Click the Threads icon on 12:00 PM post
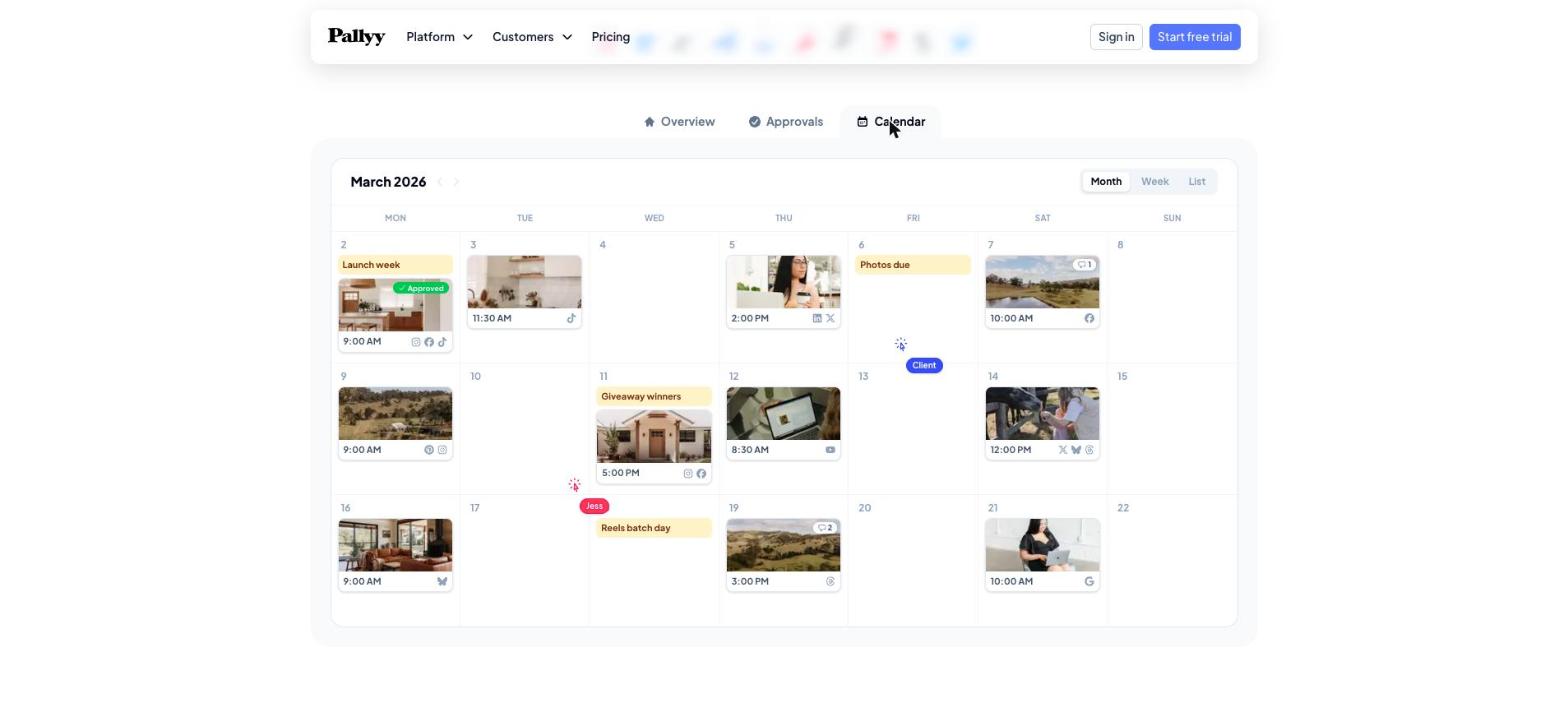This screenshot has width=1568, height=717. click(x=1089, y=450)
